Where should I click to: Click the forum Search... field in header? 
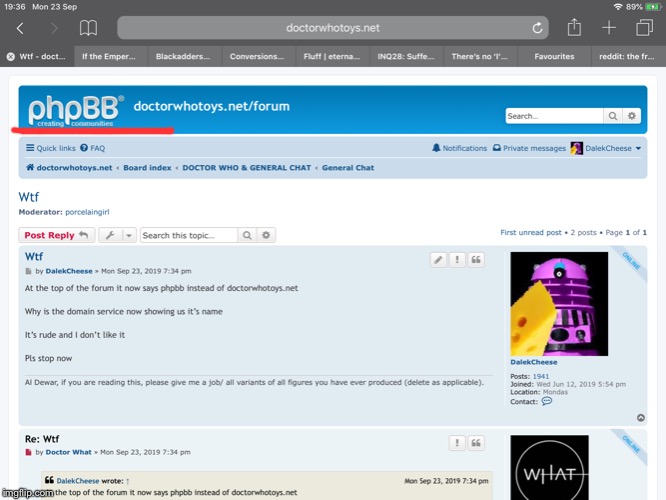point(554,116)
